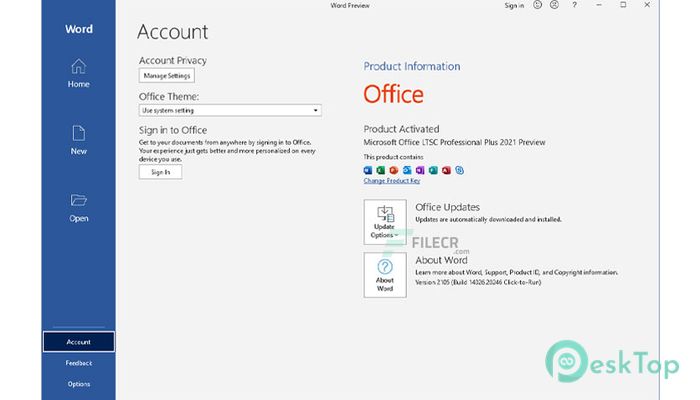This screenshot has height=400, width=700.
Task: Open Help with the question mark icon
Action: pos(575,5)
